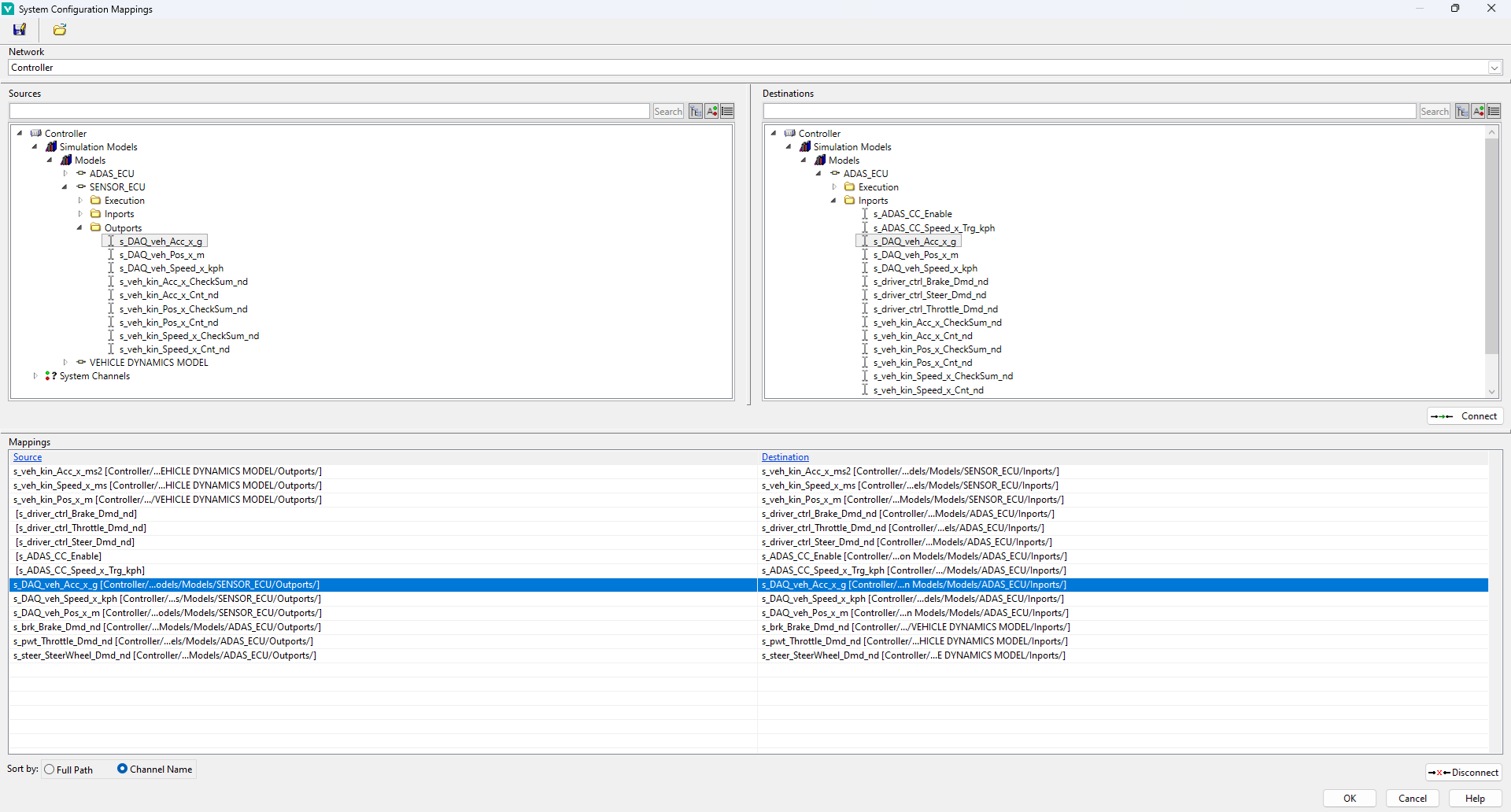Expand System Channels node in Sources
The width and height of the screenshot is (1511, 812).
coord(35,375)
